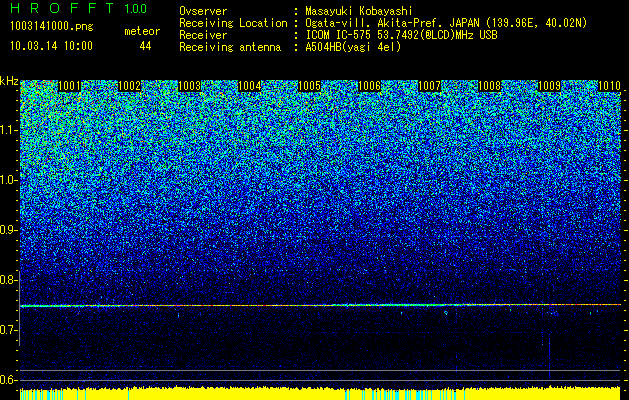Click the 1001 time marker
The image size is (629, 400).
tap(69, 86)
